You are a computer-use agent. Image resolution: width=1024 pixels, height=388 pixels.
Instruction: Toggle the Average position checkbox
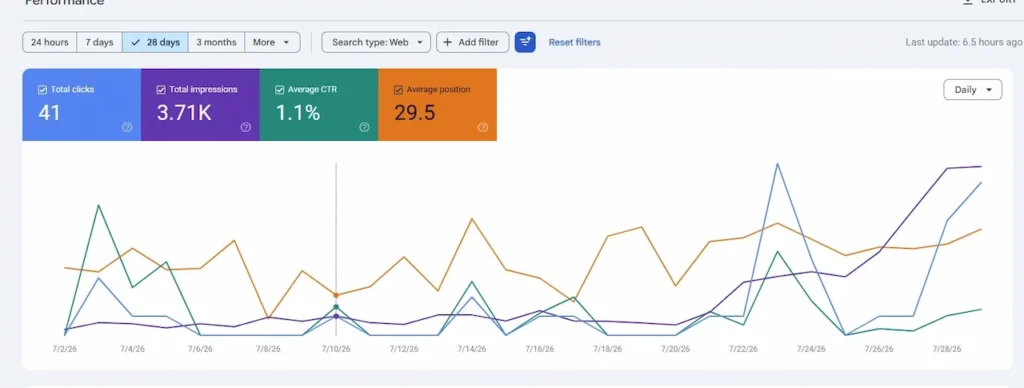398,89
